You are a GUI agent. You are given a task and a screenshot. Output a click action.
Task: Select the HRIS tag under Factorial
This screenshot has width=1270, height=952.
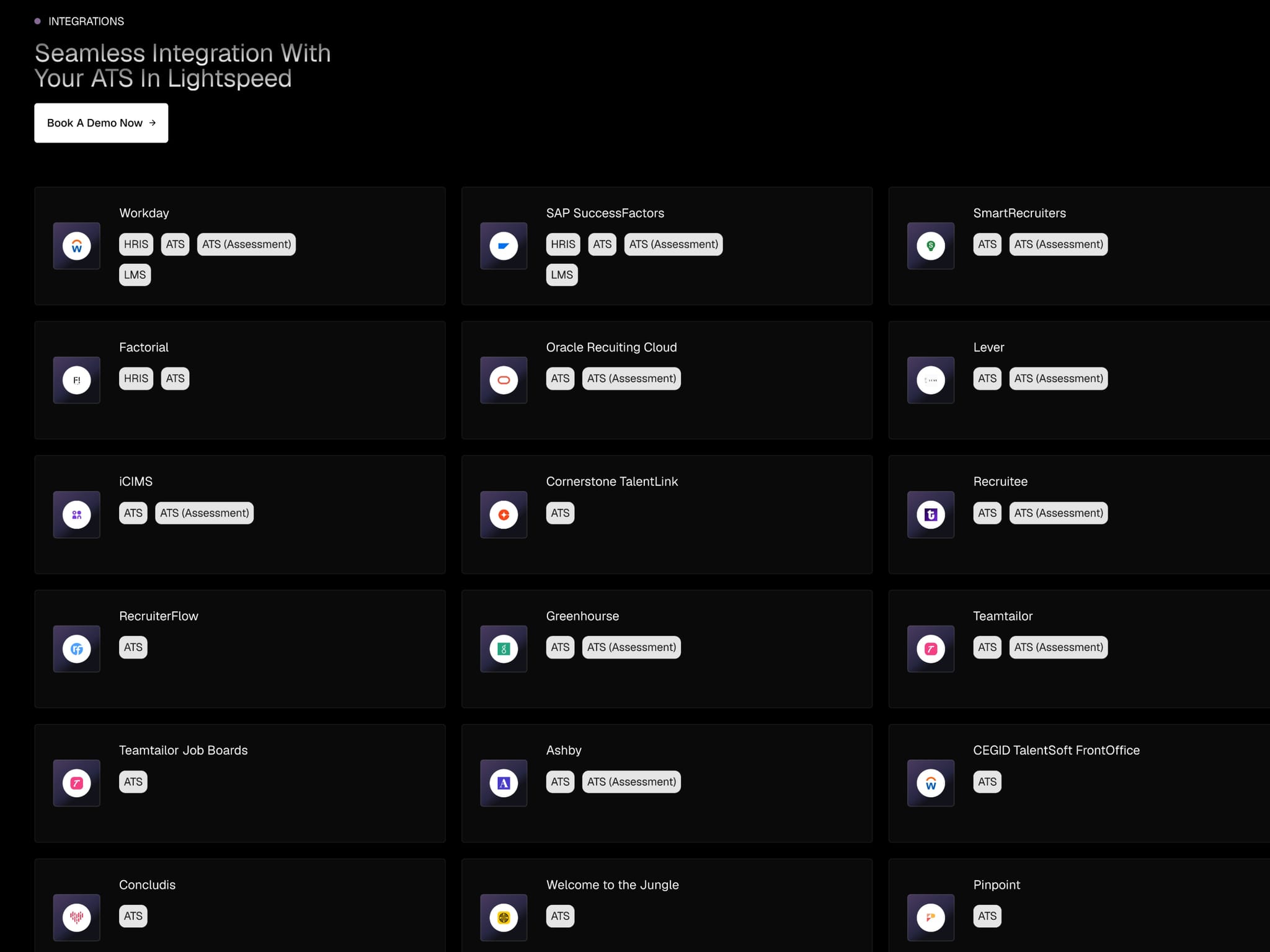[136, 379]
